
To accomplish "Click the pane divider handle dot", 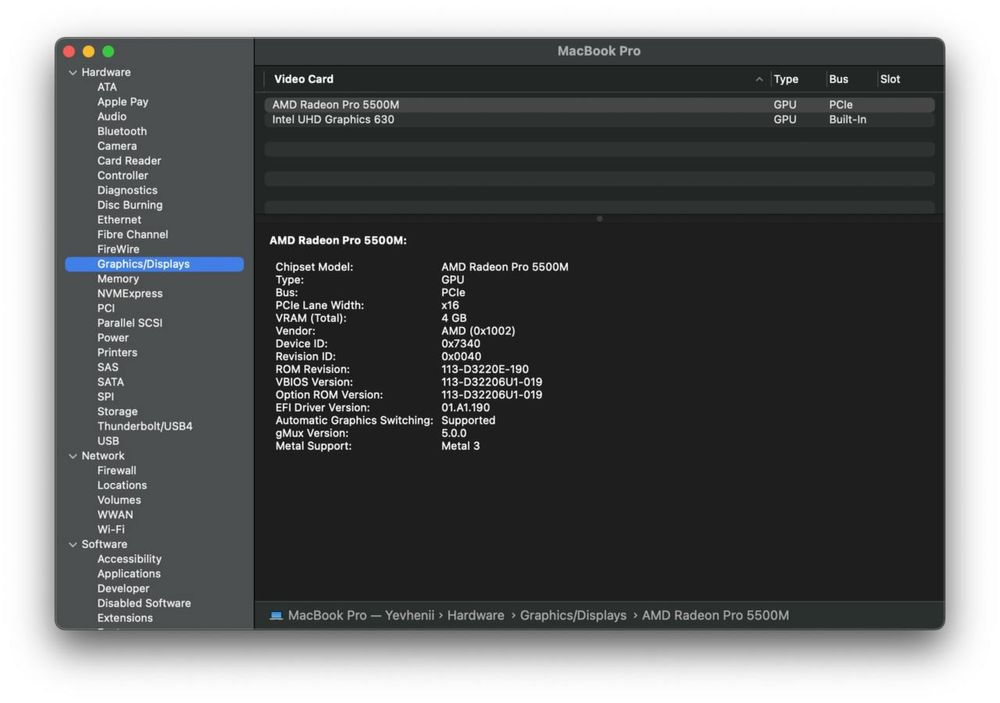I will tap(599, 219).
